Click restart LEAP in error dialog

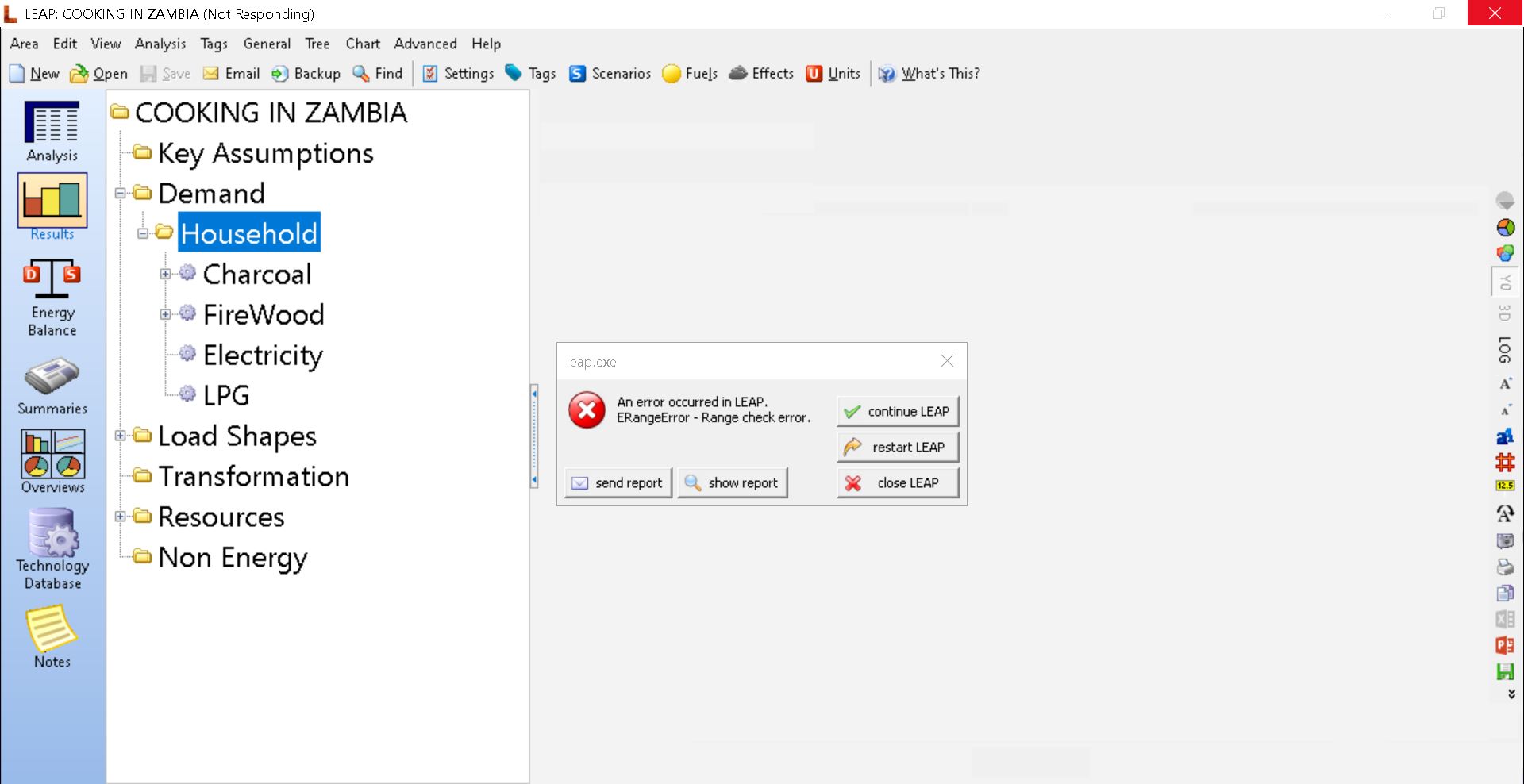tap(898, 448)
